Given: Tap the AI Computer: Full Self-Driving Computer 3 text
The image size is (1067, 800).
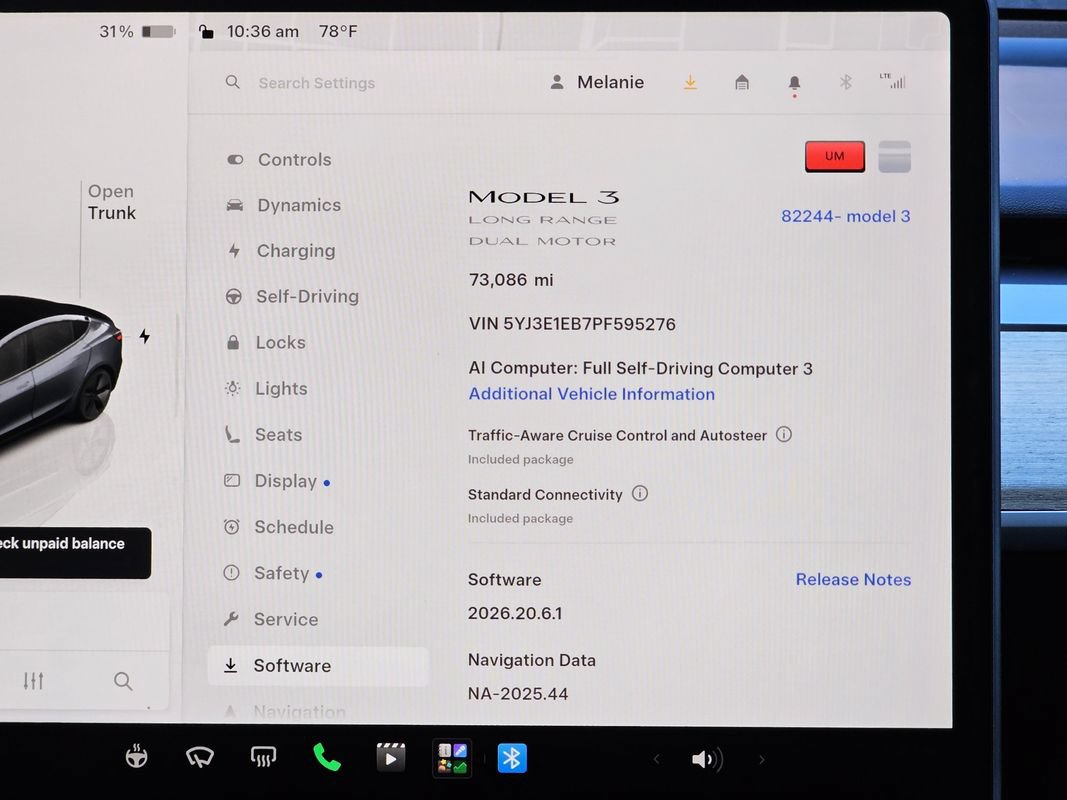Looking at the screenshot, I should coord(640,368).
